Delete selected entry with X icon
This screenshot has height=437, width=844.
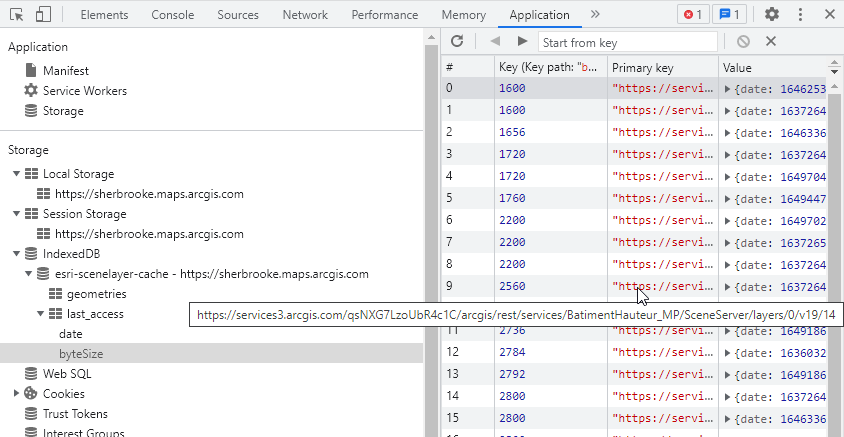(771, 41)
